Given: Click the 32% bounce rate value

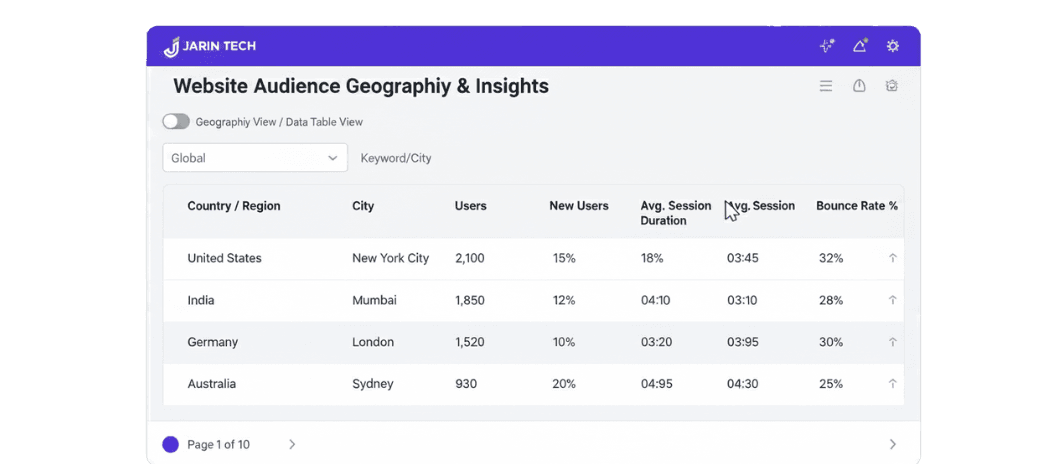Looking at the screenshot, I should (x=831, y=258).
